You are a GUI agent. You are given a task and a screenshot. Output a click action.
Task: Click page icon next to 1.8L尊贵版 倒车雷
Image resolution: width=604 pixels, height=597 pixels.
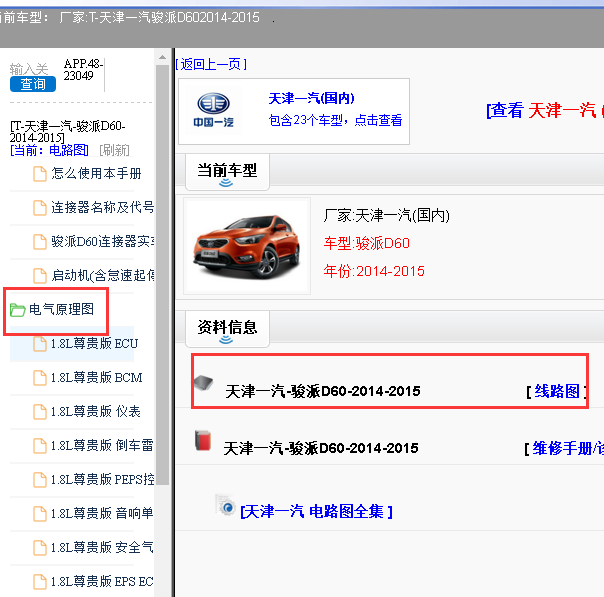click(40, 445)
